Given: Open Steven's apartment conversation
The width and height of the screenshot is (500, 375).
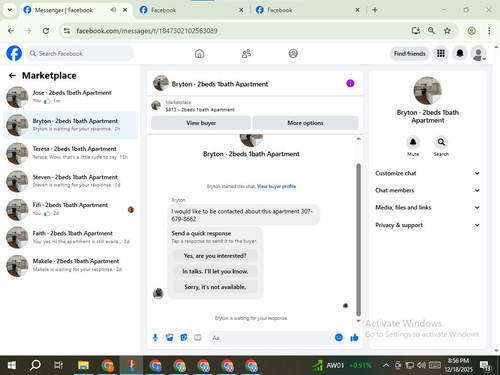Looking at the screenshot, I should [x=70, y=181].
